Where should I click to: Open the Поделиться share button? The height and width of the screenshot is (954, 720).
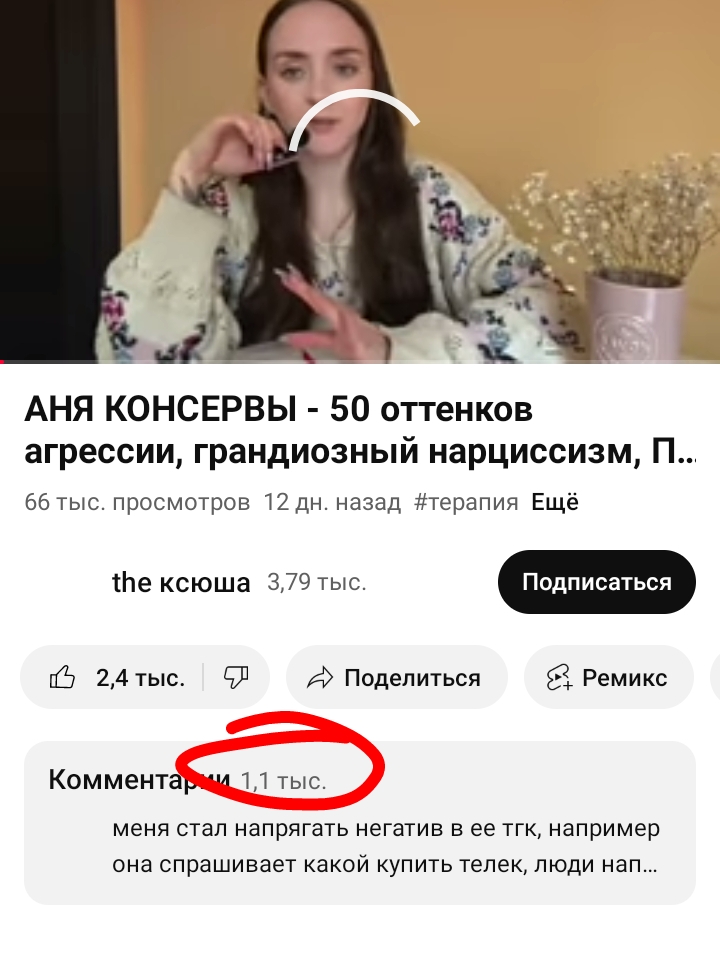(x=397, y=677)
